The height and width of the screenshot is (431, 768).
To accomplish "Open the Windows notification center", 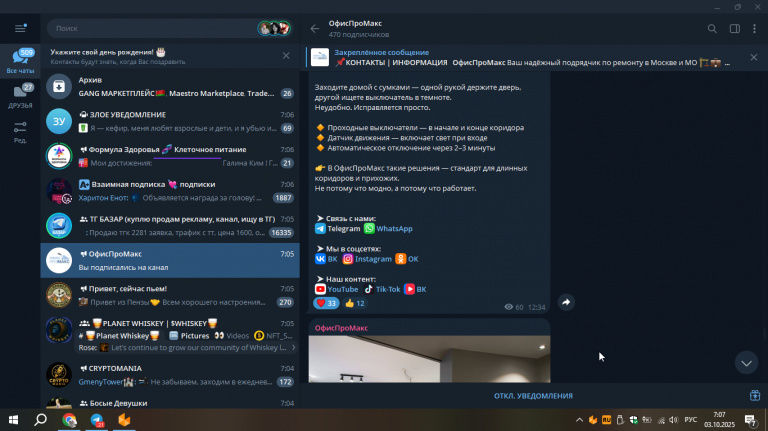I will [x=750, y=420].
